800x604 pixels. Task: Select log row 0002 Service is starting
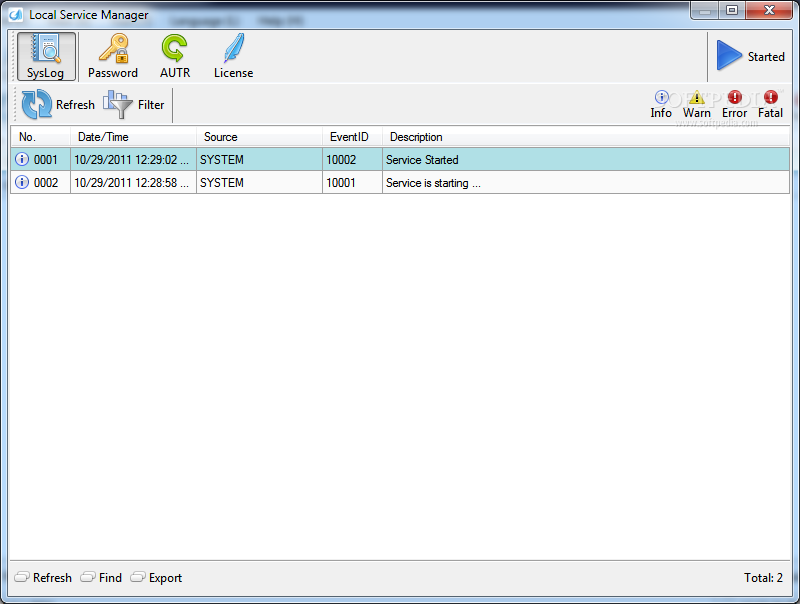tap(400, 183)
